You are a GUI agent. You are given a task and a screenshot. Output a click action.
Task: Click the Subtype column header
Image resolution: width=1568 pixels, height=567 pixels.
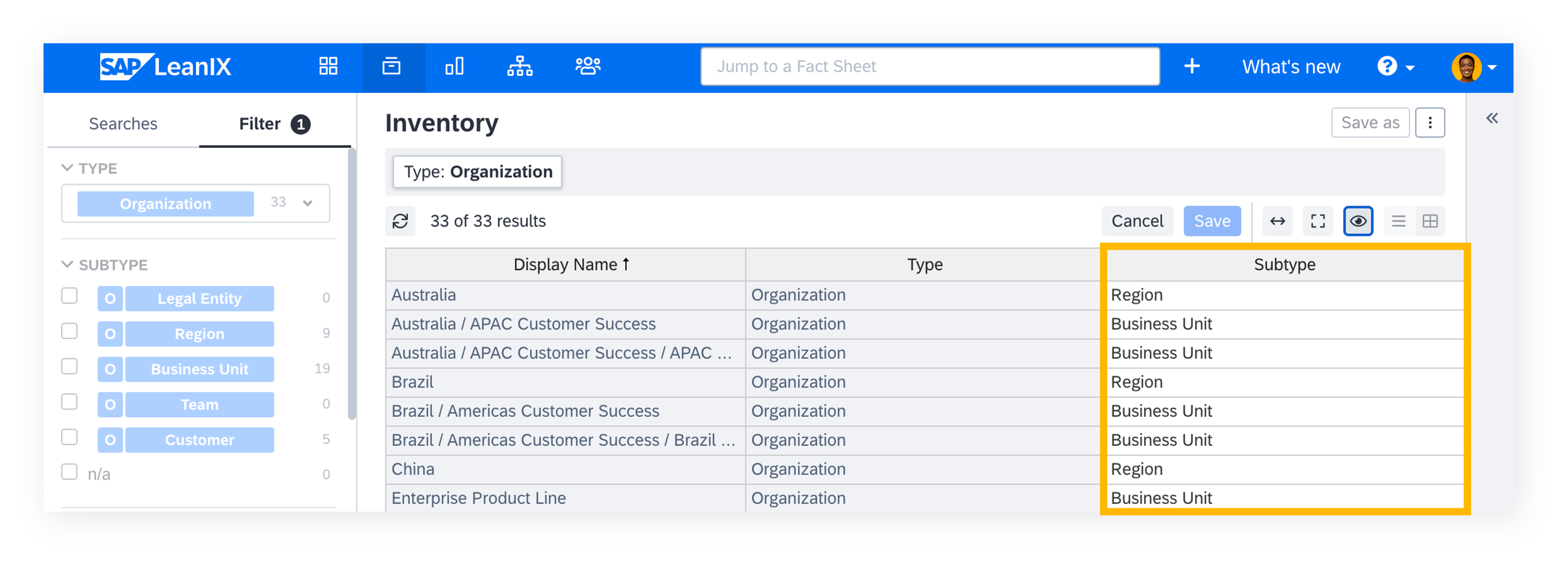1284,264
